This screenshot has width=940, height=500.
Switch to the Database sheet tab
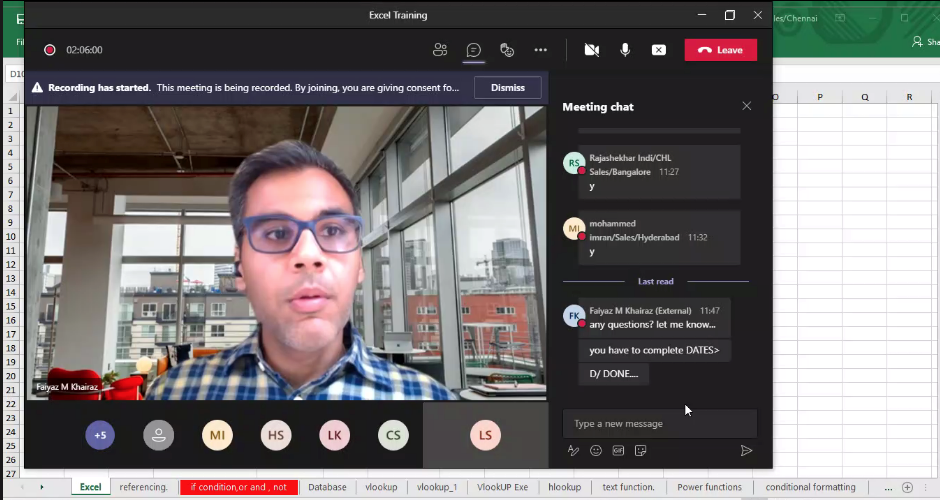(327, 488)
